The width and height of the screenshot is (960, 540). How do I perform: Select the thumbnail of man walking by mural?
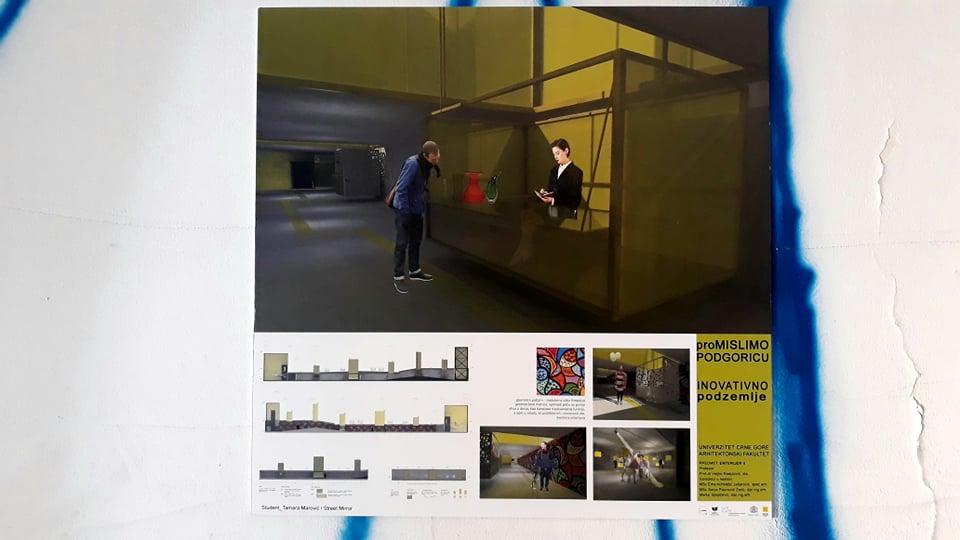533,463
